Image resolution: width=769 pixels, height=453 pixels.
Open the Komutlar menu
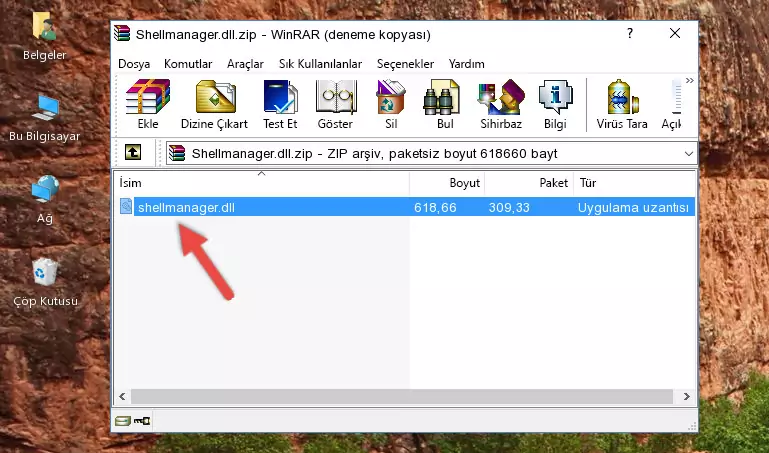tap(188, 64)
